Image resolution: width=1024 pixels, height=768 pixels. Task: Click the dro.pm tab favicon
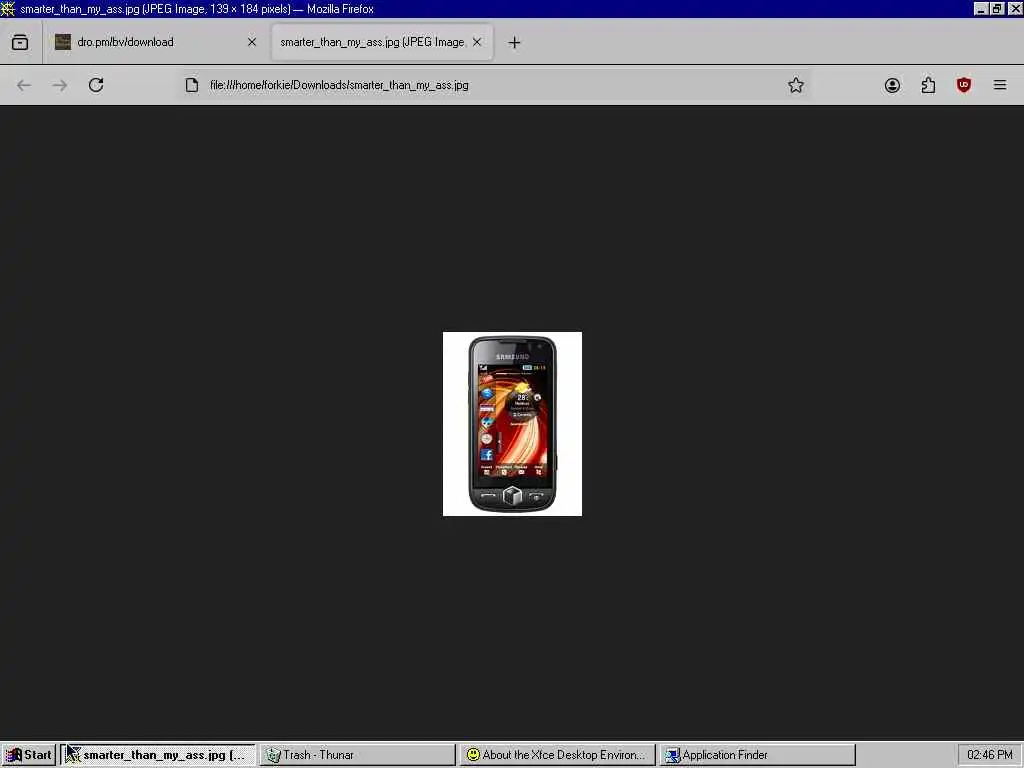point(63,42)
